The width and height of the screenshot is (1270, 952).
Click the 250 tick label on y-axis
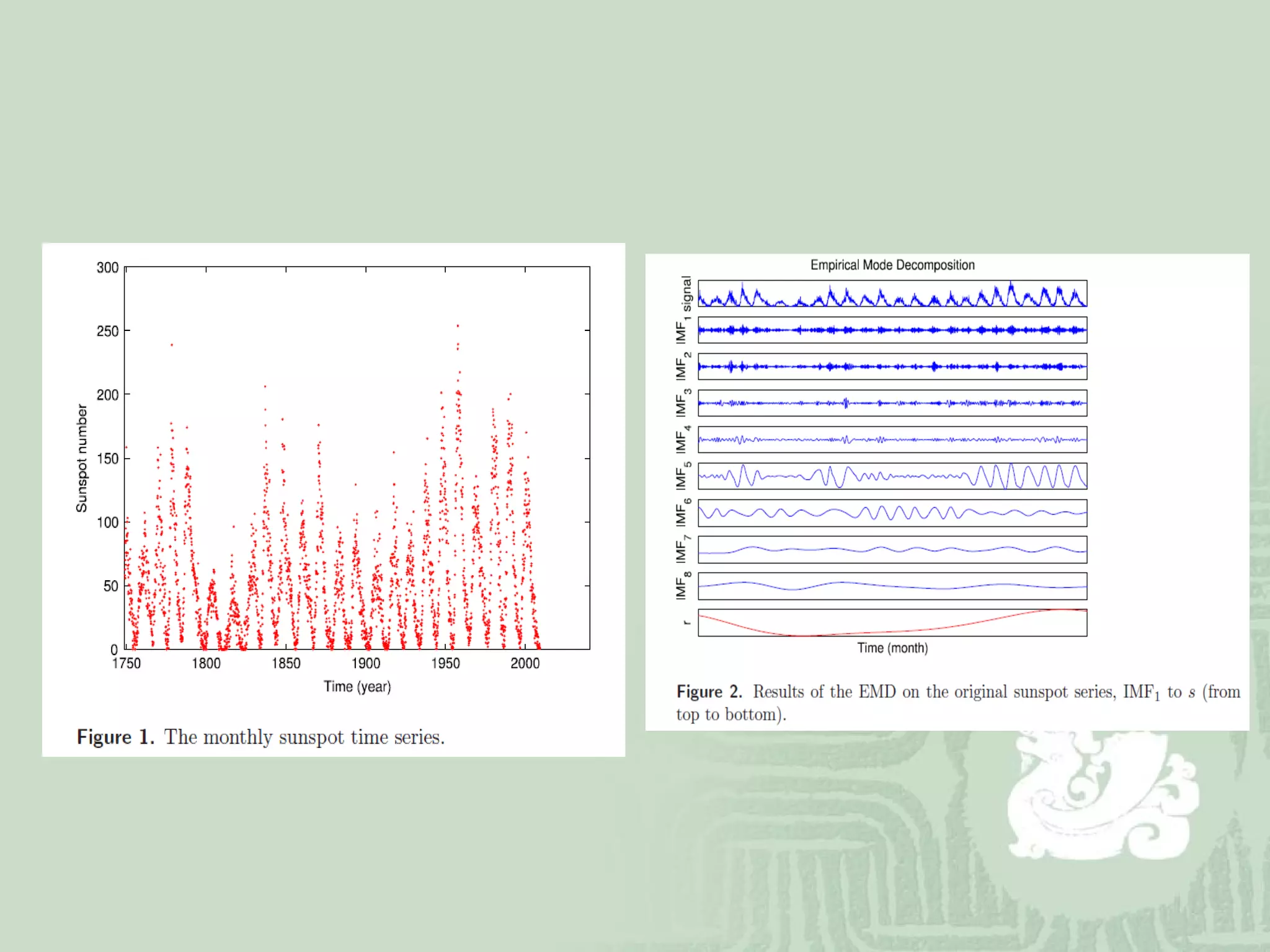coord(107,332)
